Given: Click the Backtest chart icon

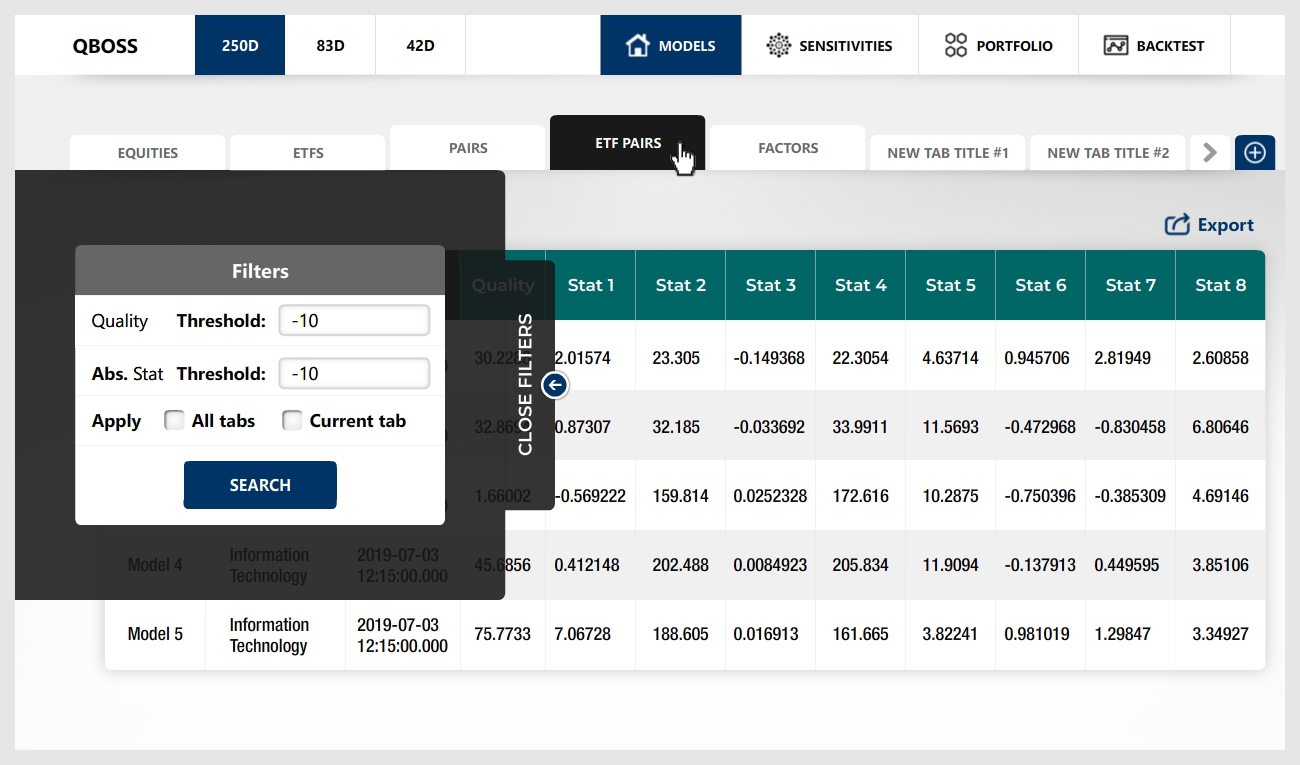Looking at the screenshot, I should [1116, 45].
